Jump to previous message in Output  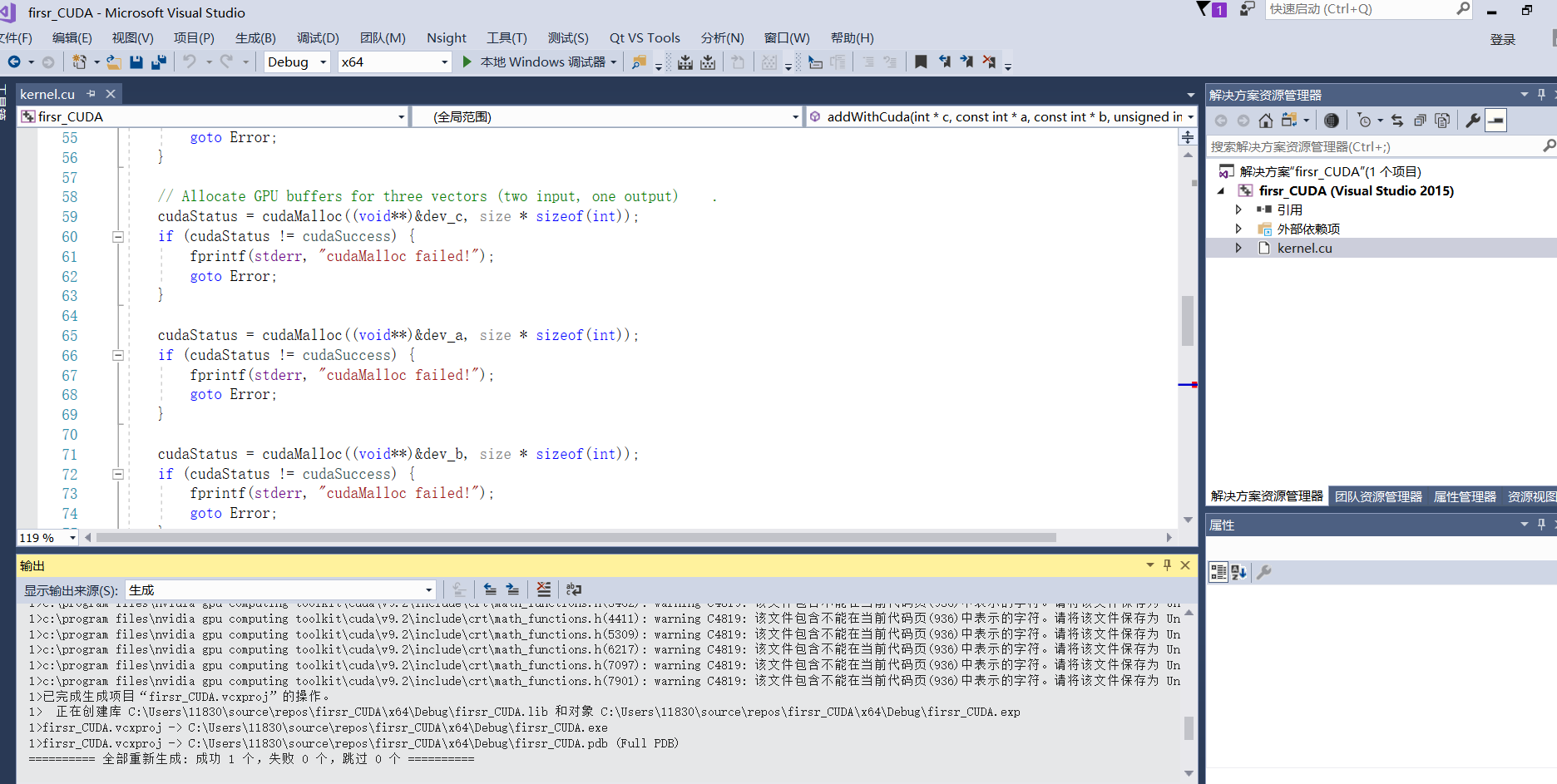pos(490,589)
